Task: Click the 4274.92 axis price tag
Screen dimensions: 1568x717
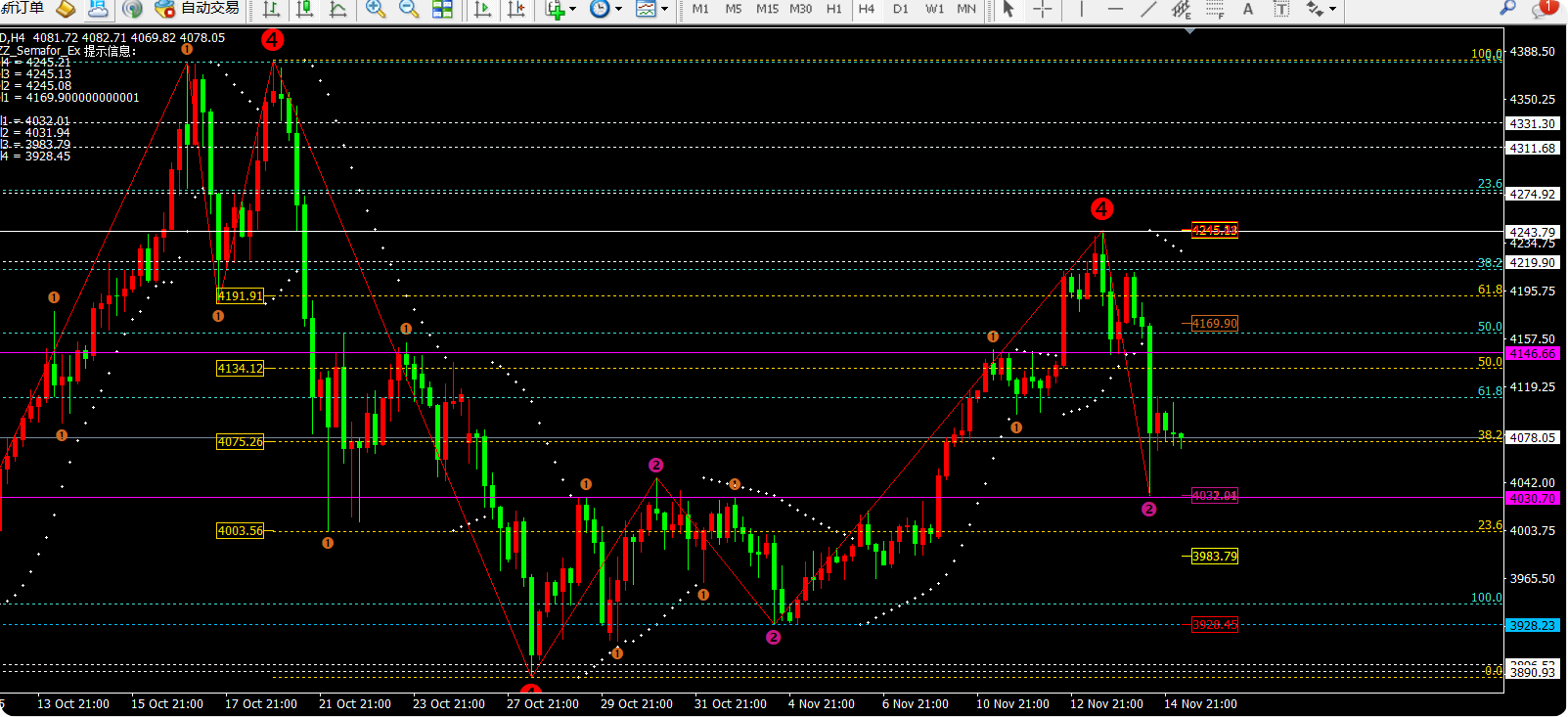Action: point(1533,195)
